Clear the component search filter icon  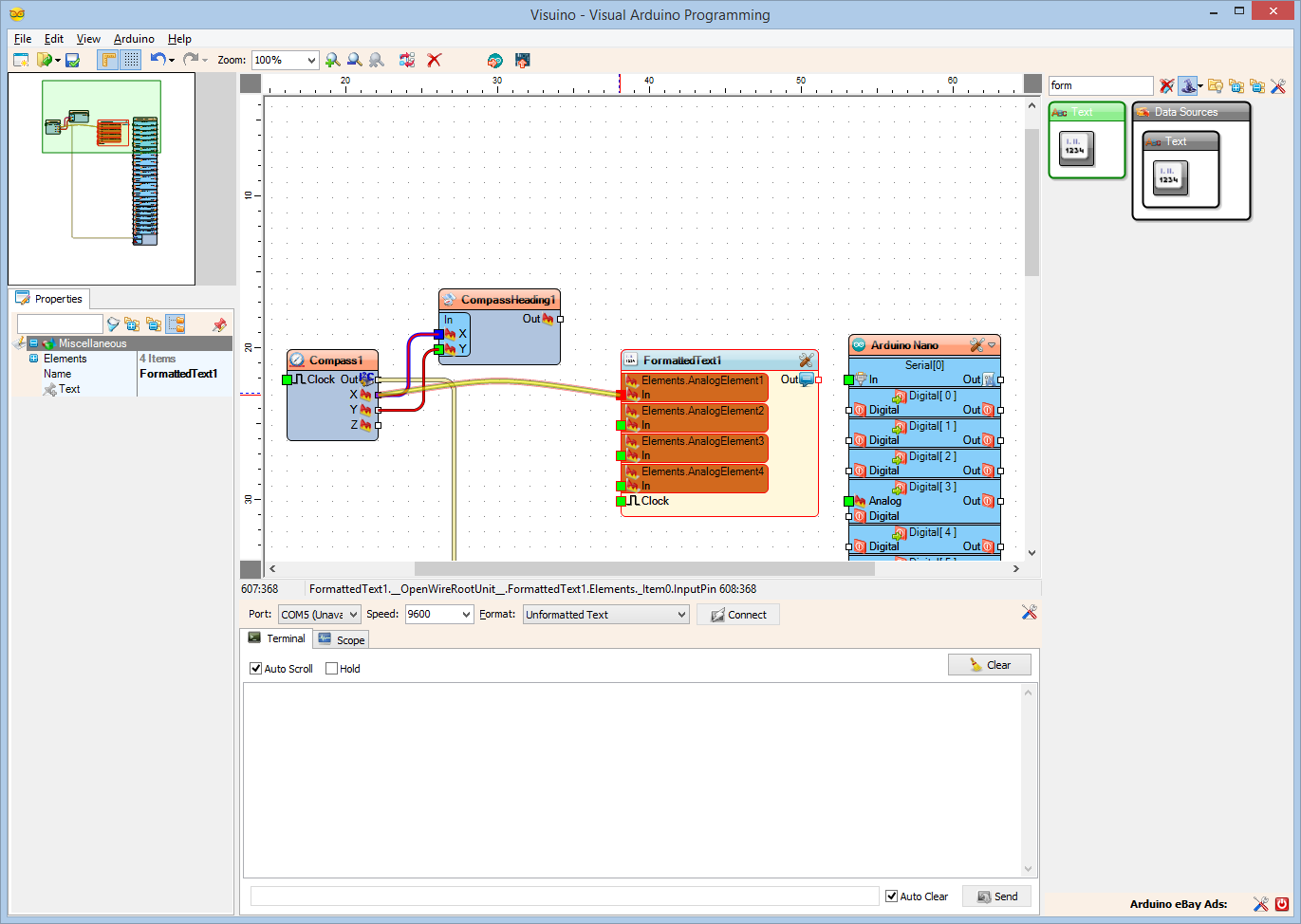pos(1166,85)
